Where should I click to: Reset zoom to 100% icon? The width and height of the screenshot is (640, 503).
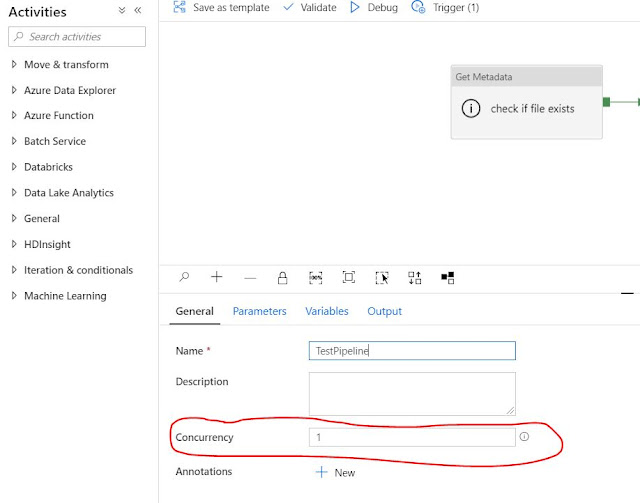[316, 278]
